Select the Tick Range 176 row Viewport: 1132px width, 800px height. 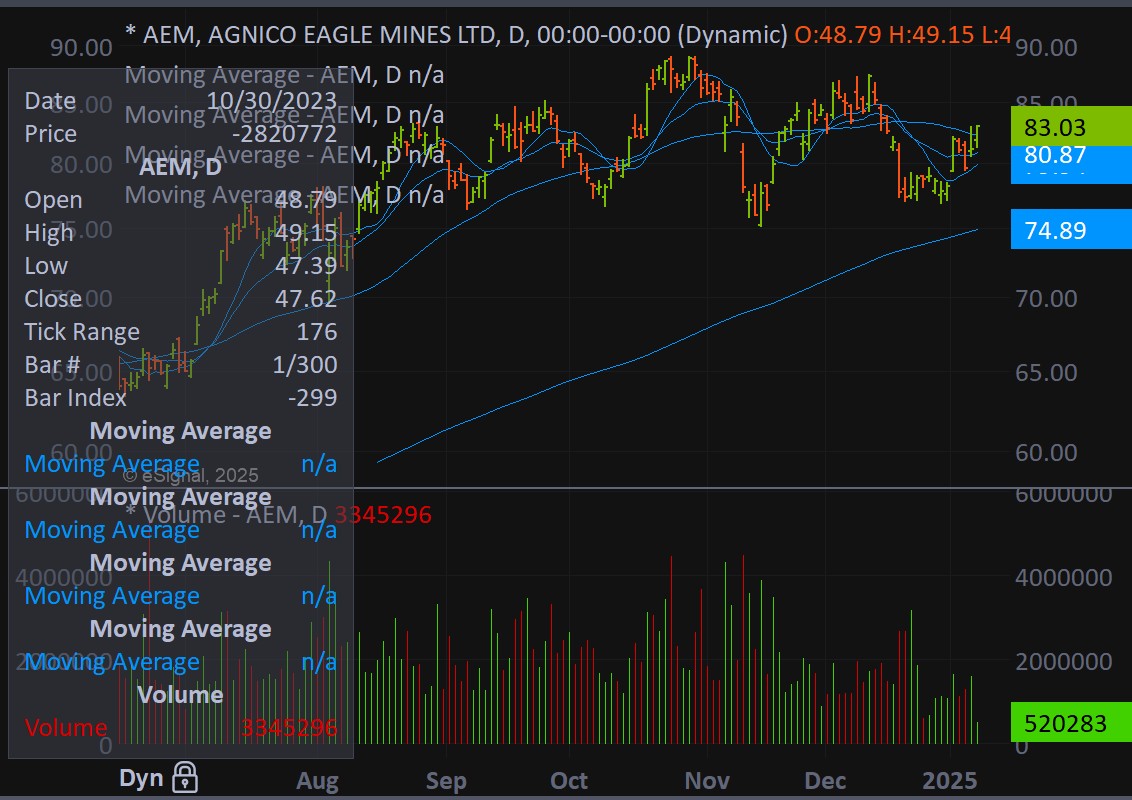click(x=180, y=331)
